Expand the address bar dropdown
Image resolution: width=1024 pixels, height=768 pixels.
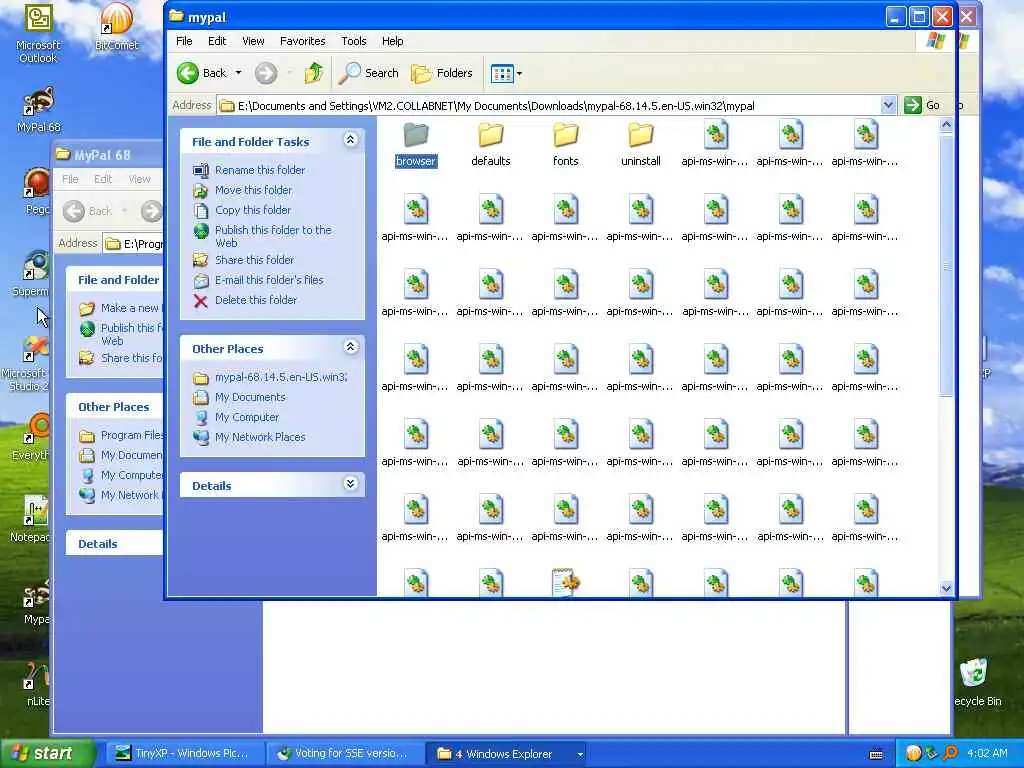point(888,105)
